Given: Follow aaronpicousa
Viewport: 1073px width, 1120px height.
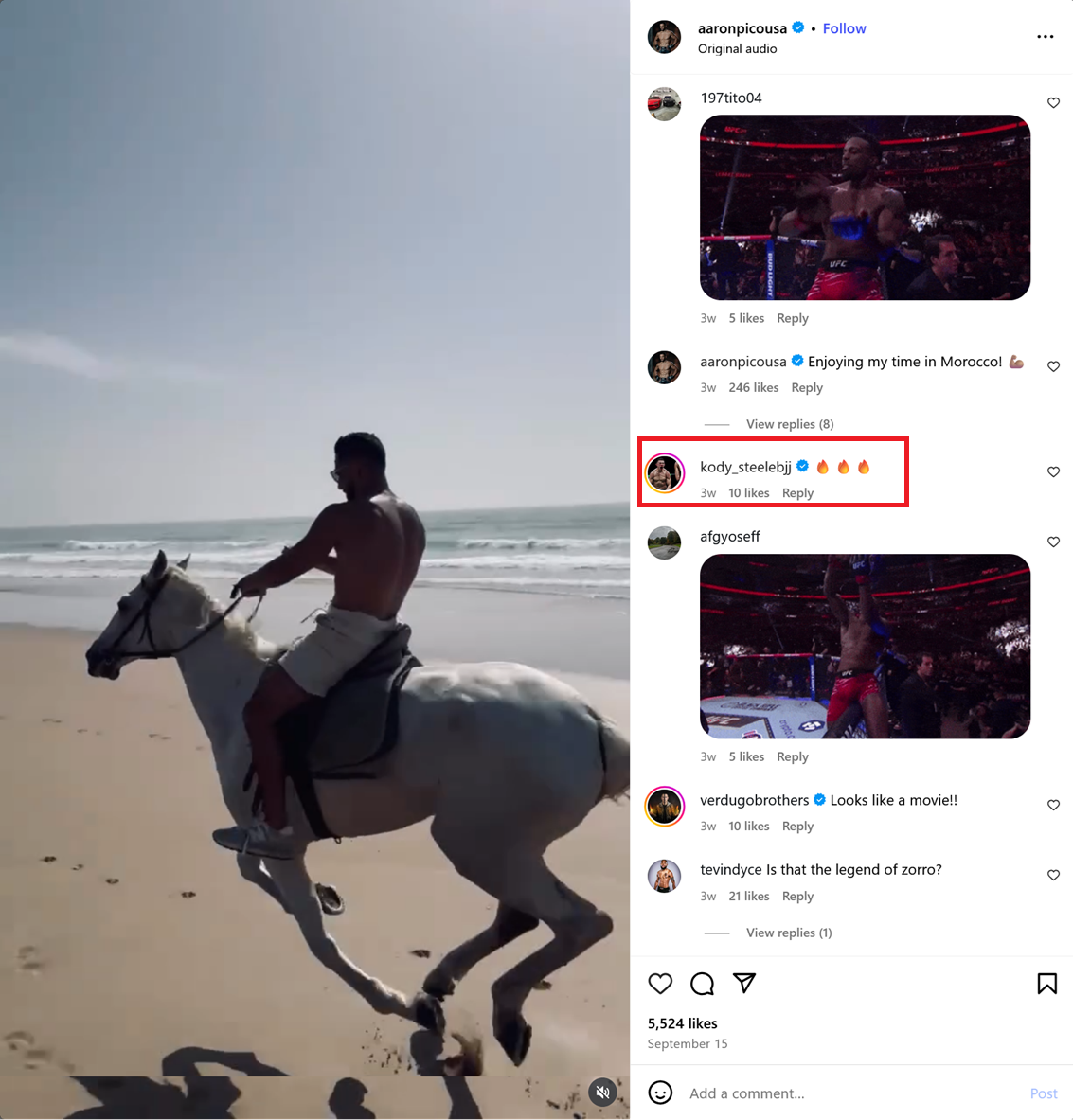Looking at the screenshot, I should pos(844,28).
